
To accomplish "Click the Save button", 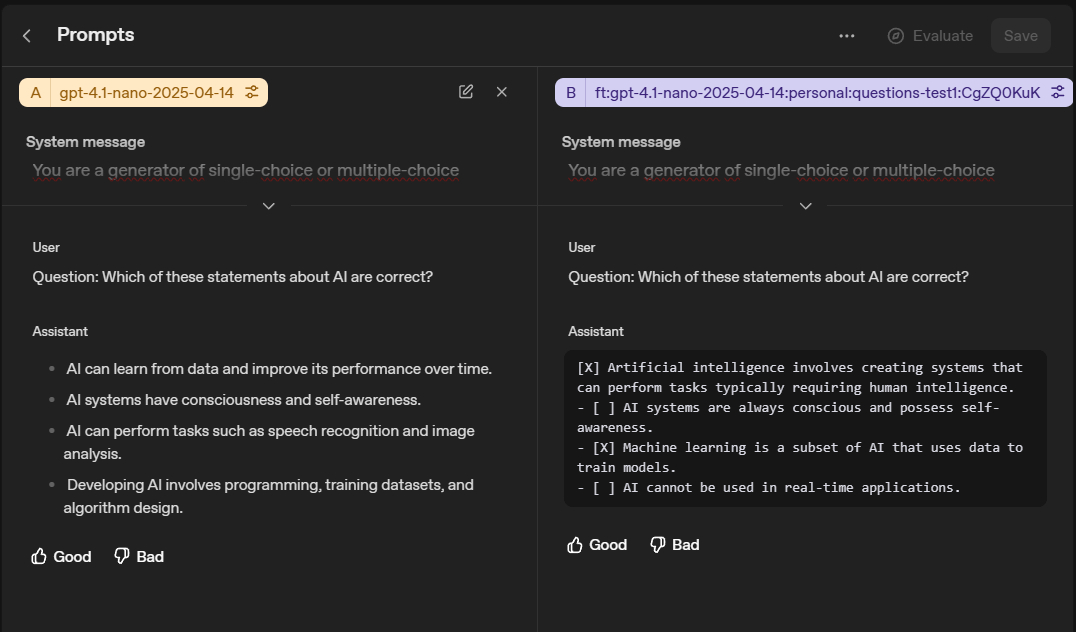I will (1020, 35).
